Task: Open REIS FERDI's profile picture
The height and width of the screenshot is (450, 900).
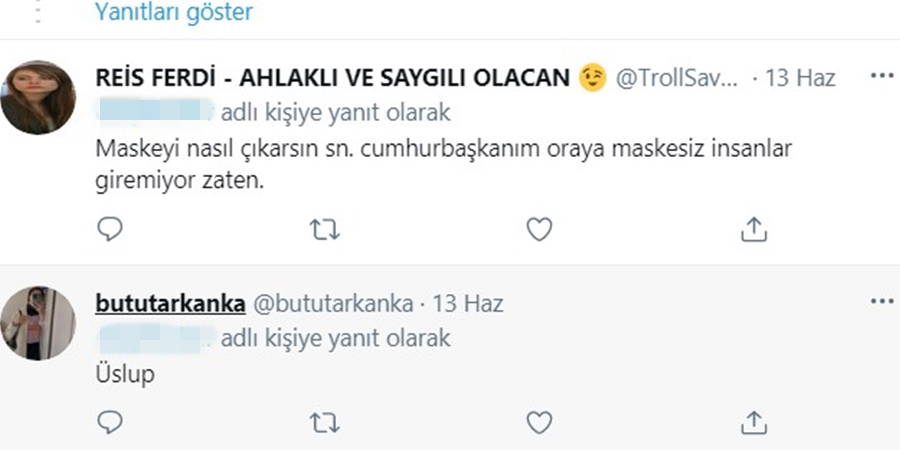Action: click(39, 97)
